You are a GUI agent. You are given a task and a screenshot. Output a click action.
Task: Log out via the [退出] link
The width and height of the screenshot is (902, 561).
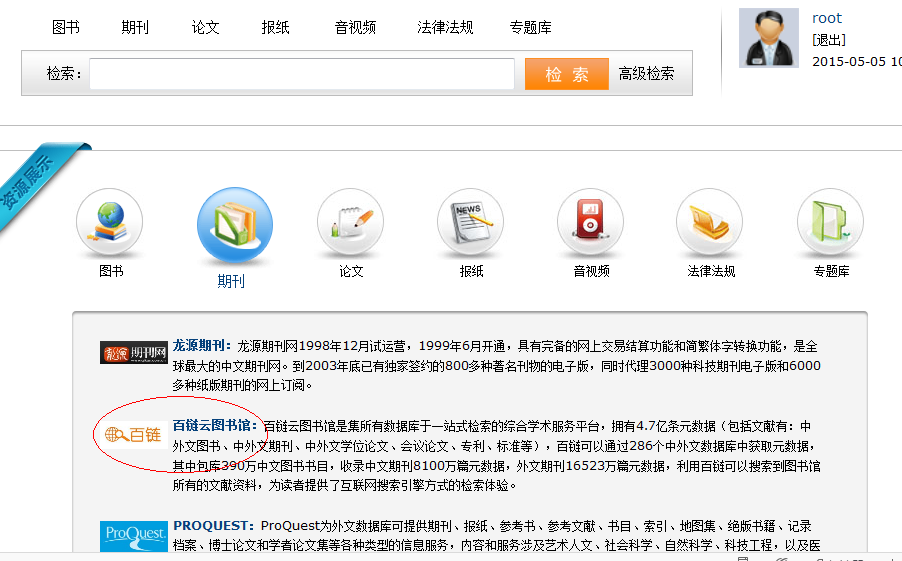[829, 40]
